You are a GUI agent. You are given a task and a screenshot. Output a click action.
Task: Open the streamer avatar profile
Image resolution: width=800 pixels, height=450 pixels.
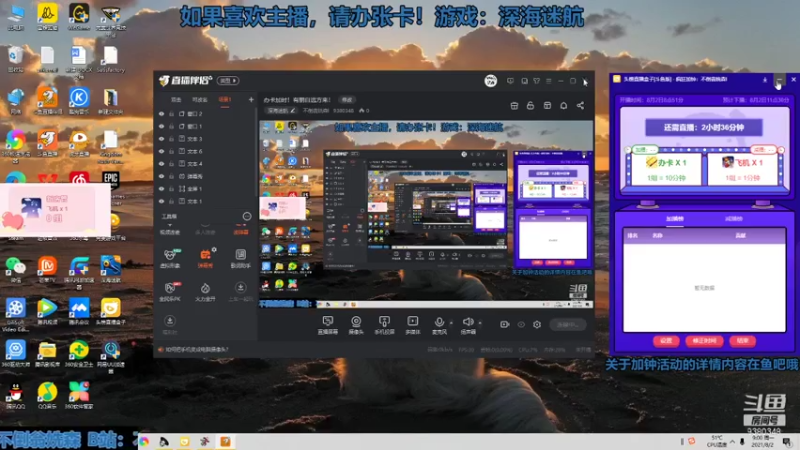pyautogui.click(x=490, y=81)
